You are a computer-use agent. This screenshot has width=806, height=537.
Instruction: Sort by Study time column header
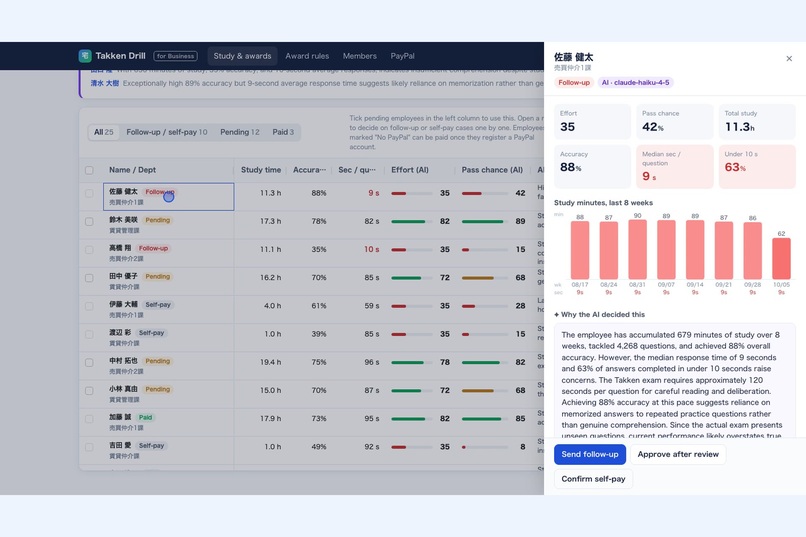tap(261, 170)
